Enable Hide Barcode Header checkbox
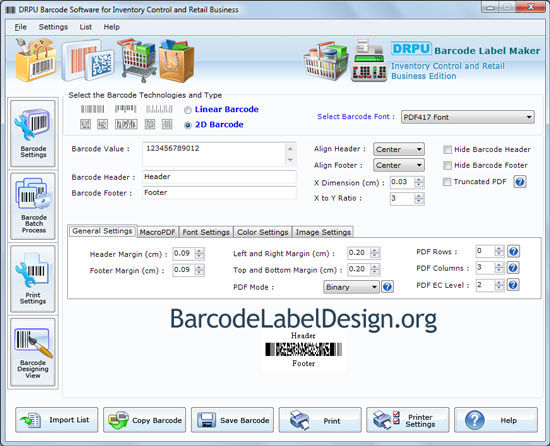 447,150
